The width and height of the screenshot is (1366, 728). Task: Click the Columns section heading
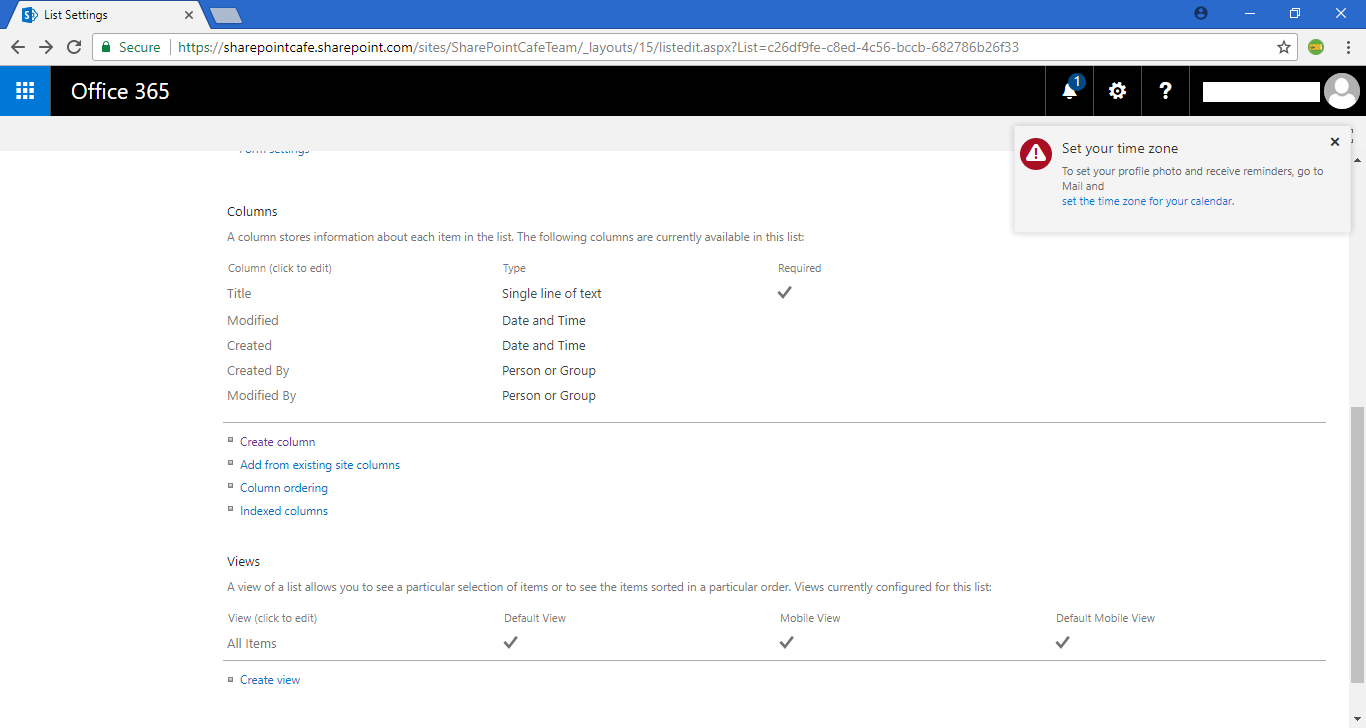252,212
